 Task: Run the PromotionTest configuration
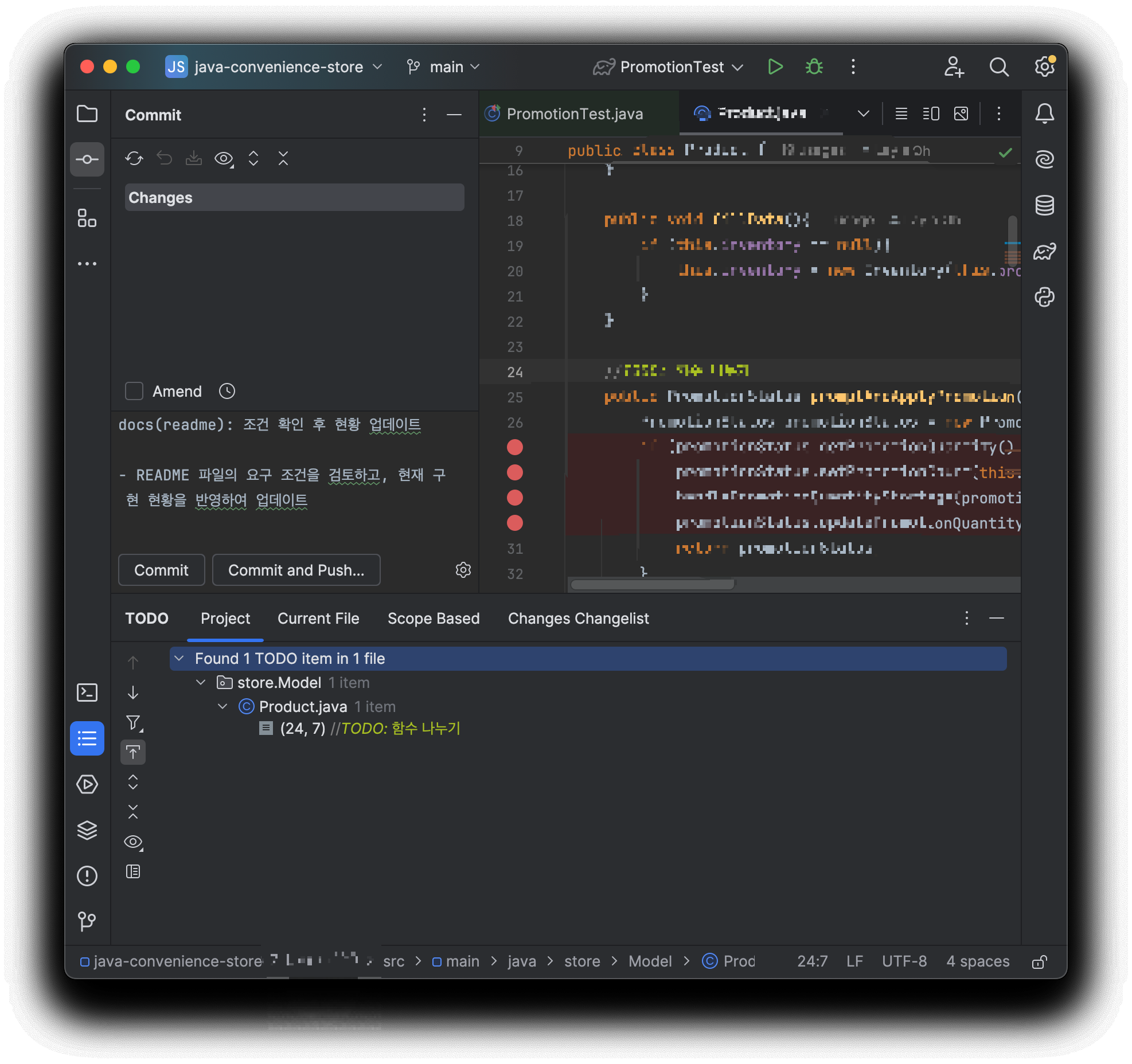775,67
